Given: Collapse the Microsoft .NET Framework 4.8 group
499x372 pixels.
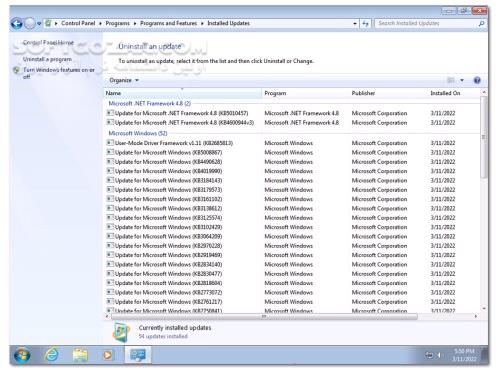Looking at the screenshot, I should click(x=150, y=104).
